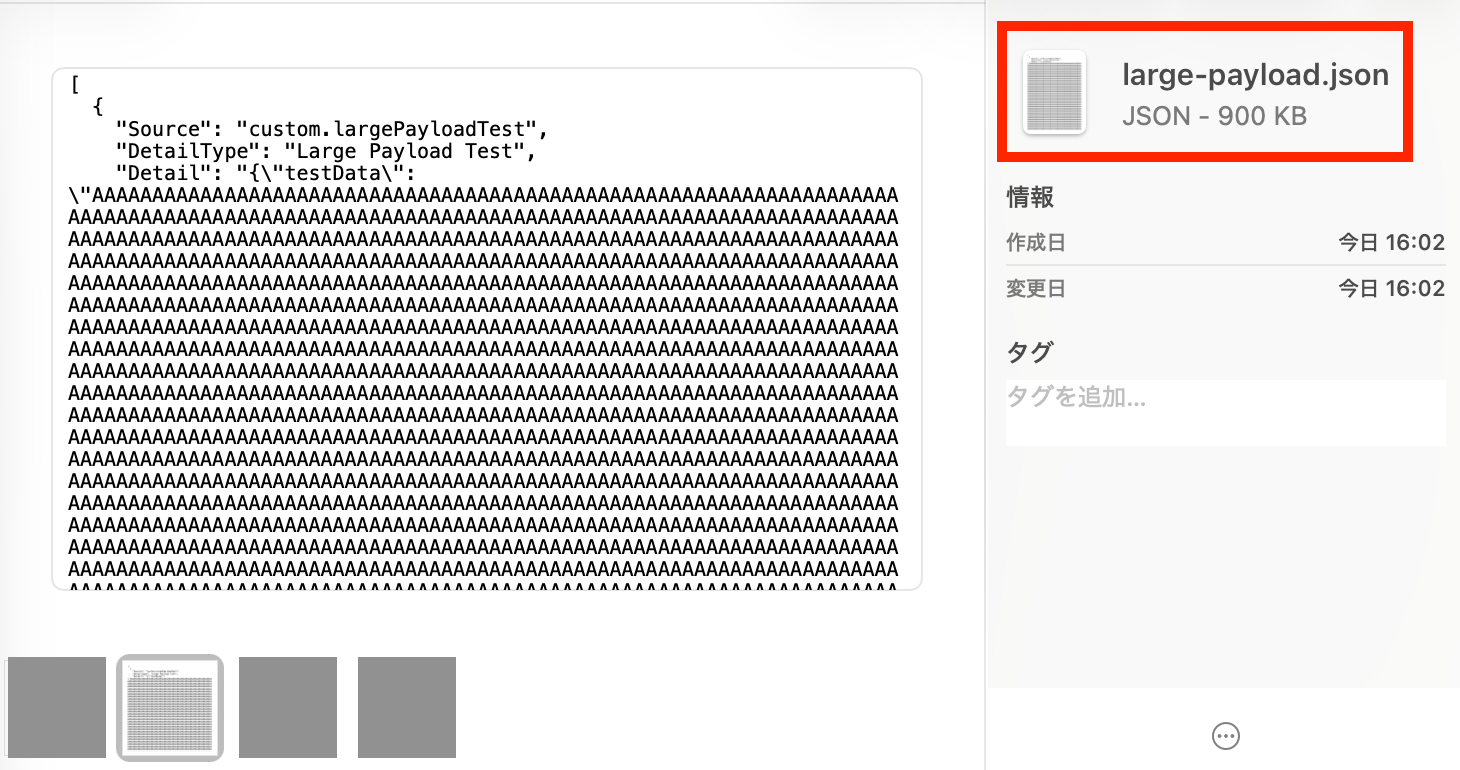1460x770 pixels.
Task: Open more actions via the circled ellipsis
Action: 1226,736
